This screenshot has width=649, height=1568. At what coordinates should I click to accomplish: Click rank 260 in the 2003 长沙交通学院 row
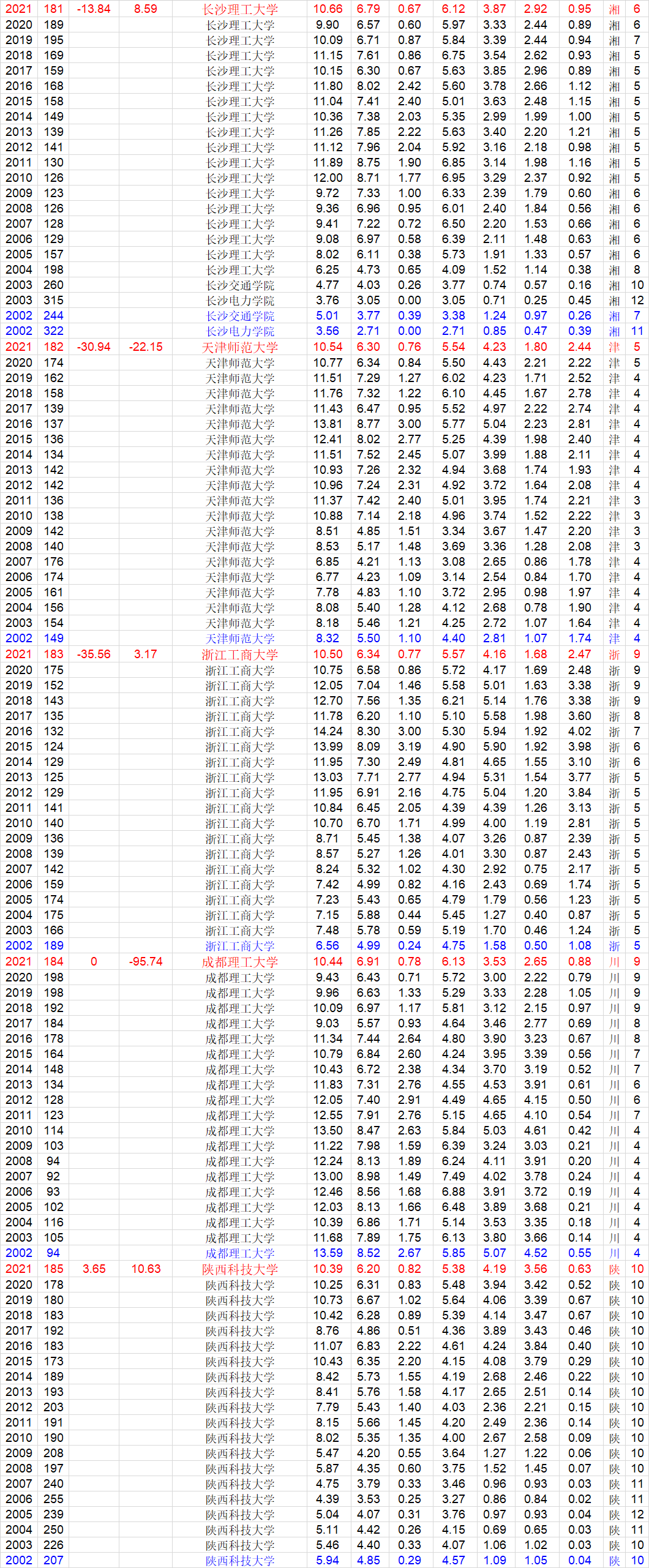click(53, 285)
